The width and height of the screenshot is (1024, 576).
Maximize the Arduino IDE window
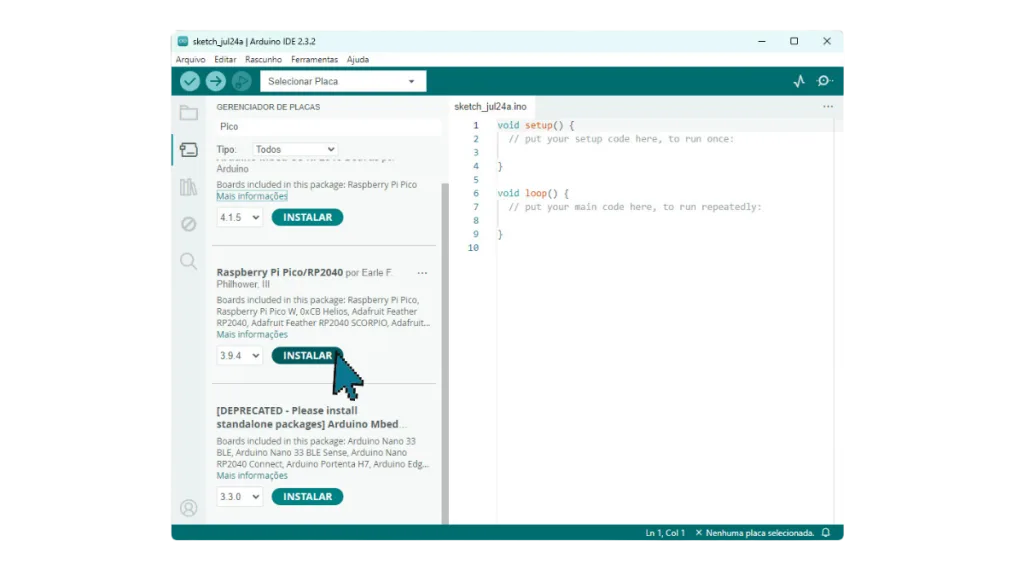coord(794,41)
